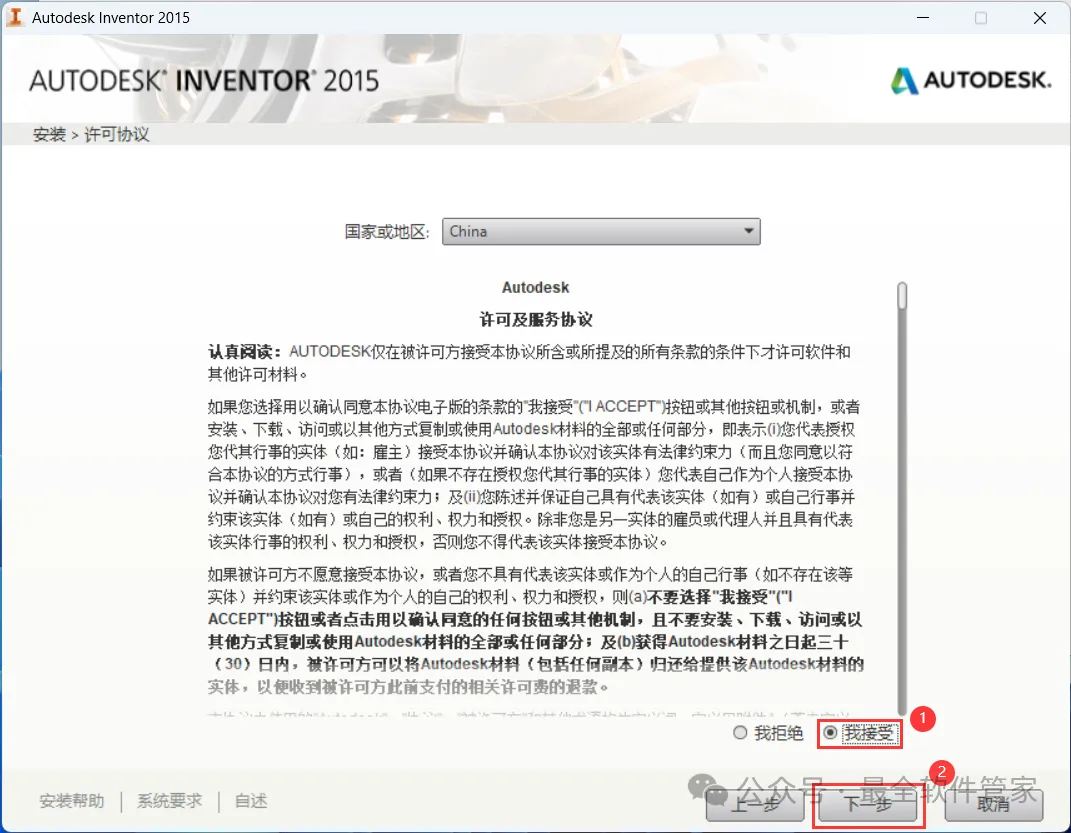This screenshot has height=833, width=1071.
Task: Click the 取消 (Cancel) button
Action: pyautogui.click(x=993, y=804)
